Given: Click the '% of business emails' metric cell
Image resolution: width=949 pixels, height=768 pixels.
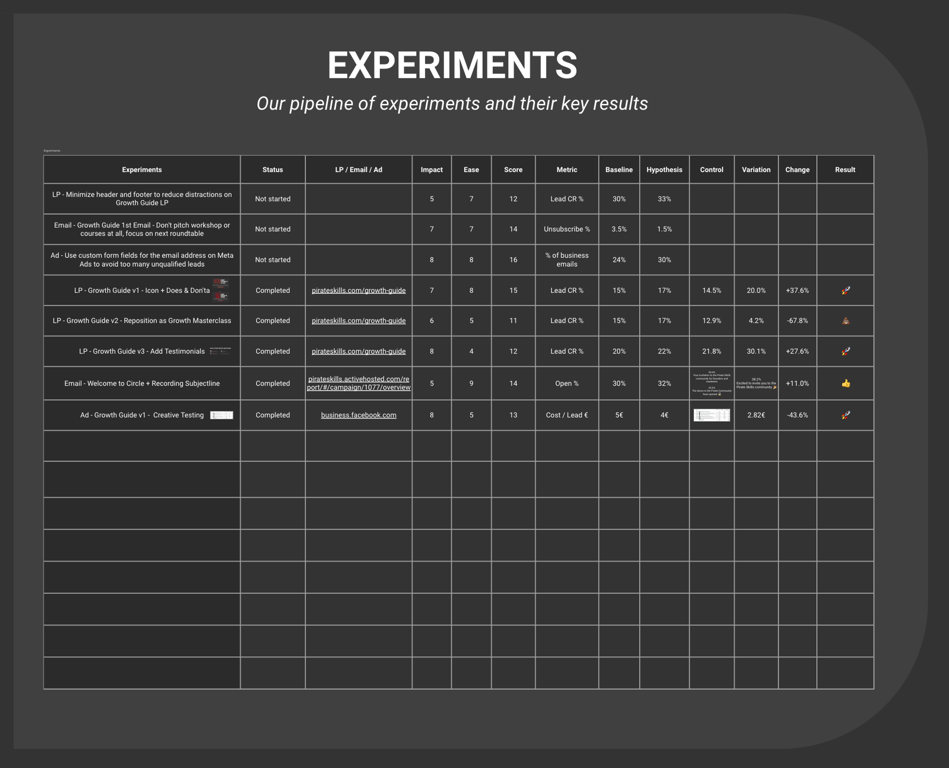Looking at the screenshot, I should click(566, 260).
